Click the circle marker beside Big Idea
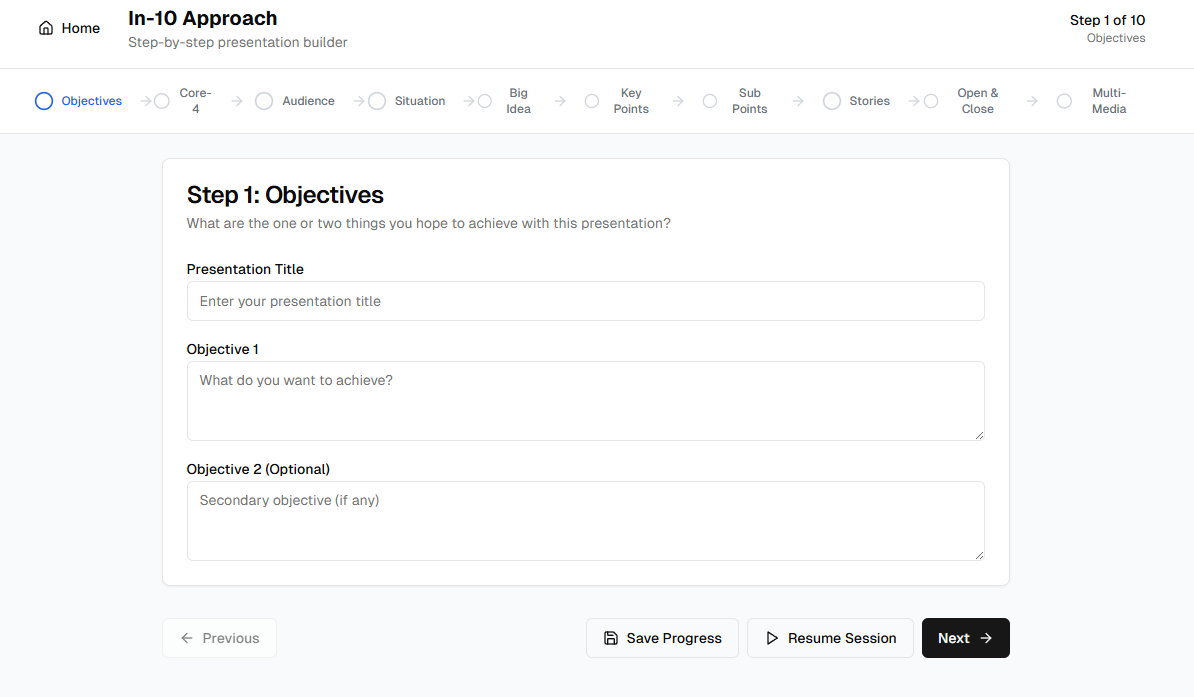1194x697 pixels. tap(484, 101)
